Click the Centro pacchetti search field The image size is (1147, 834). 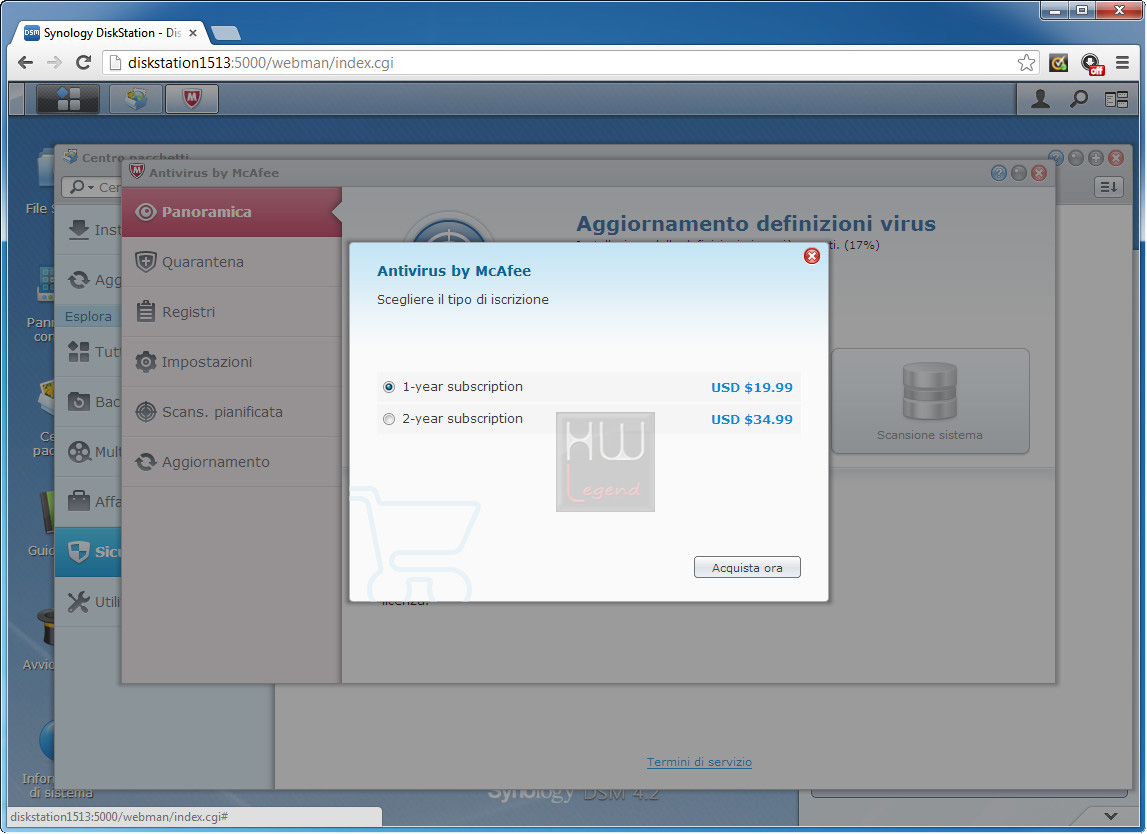[x=92, y=187]
